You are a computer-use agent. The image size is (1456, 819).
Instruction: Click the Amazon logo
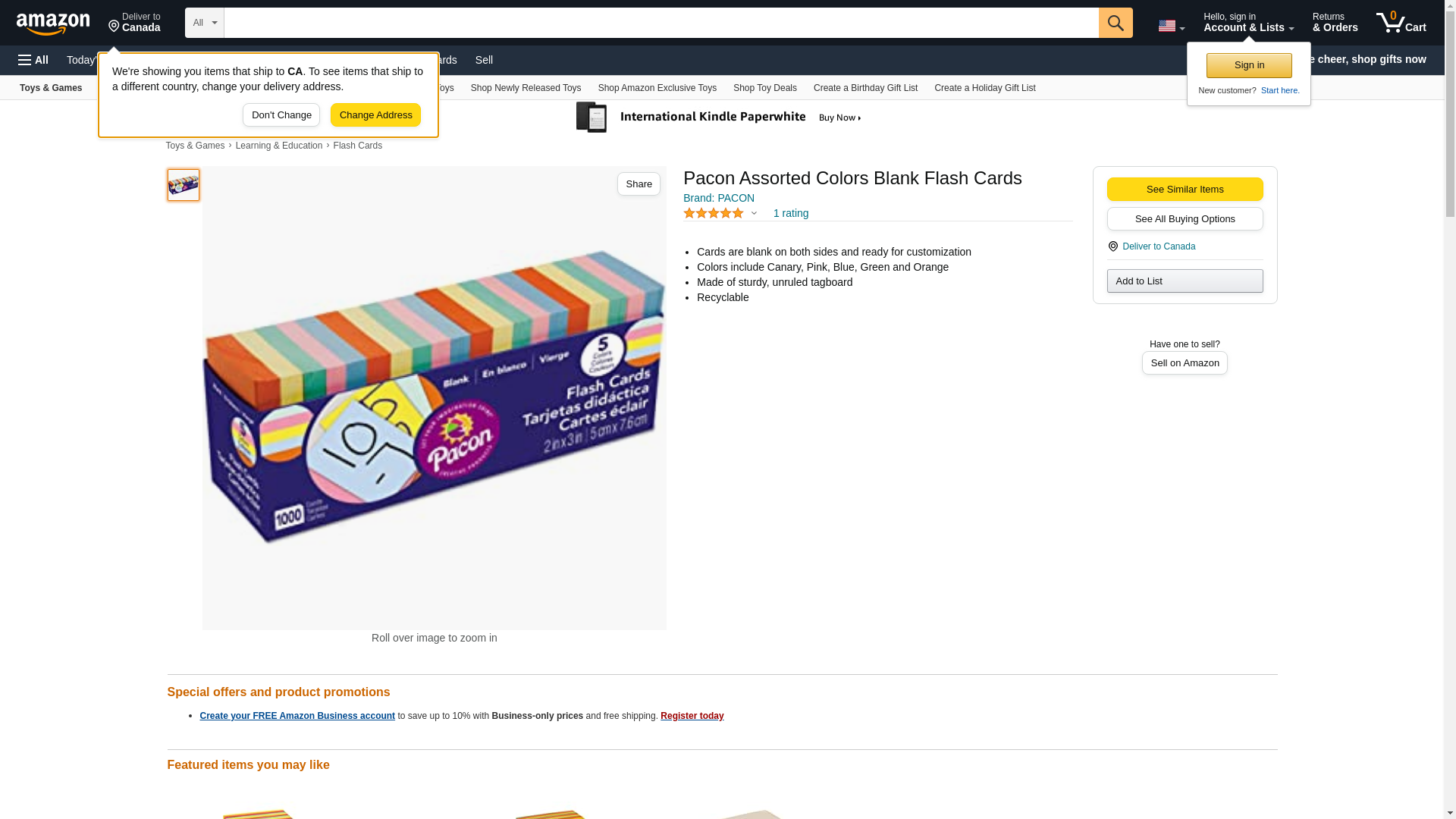(x=53, y=24)
